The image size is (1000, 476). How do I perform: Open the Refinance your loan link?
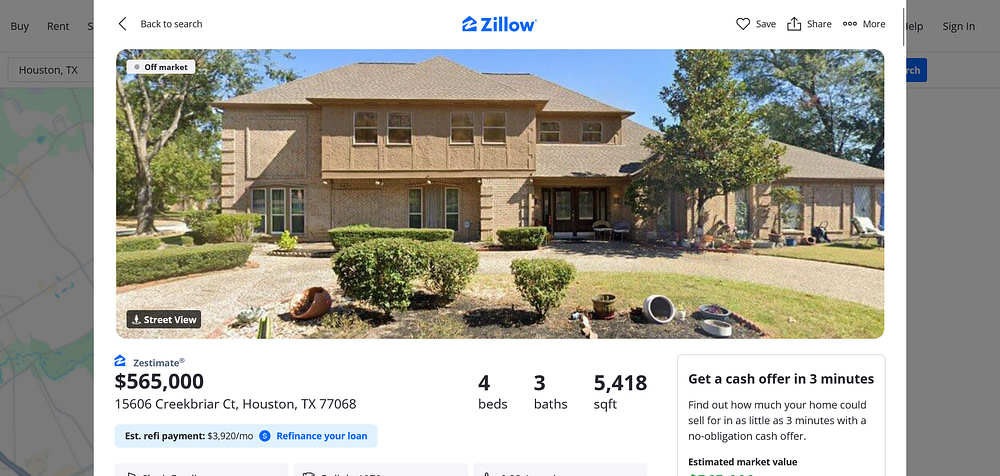coord(321,436)
